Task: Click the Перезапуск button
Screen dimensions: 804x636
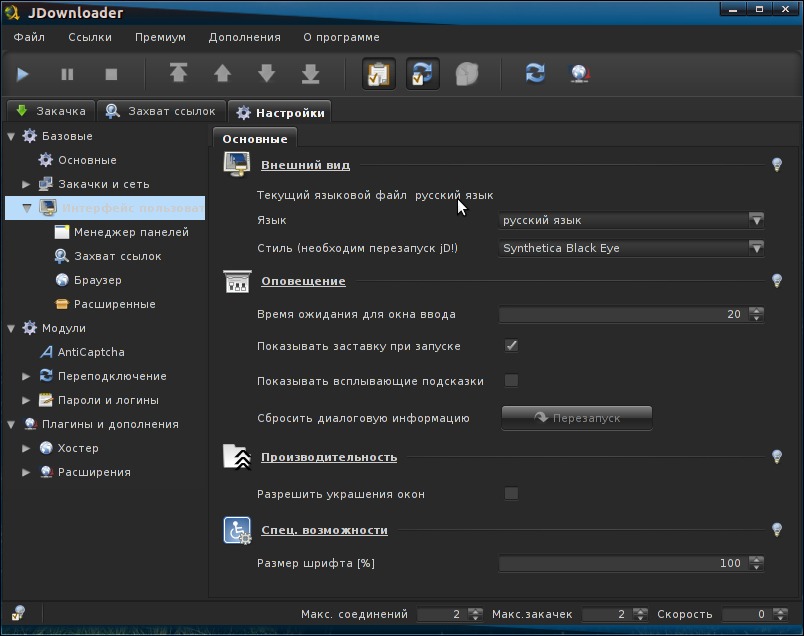Action: (577, 418)
